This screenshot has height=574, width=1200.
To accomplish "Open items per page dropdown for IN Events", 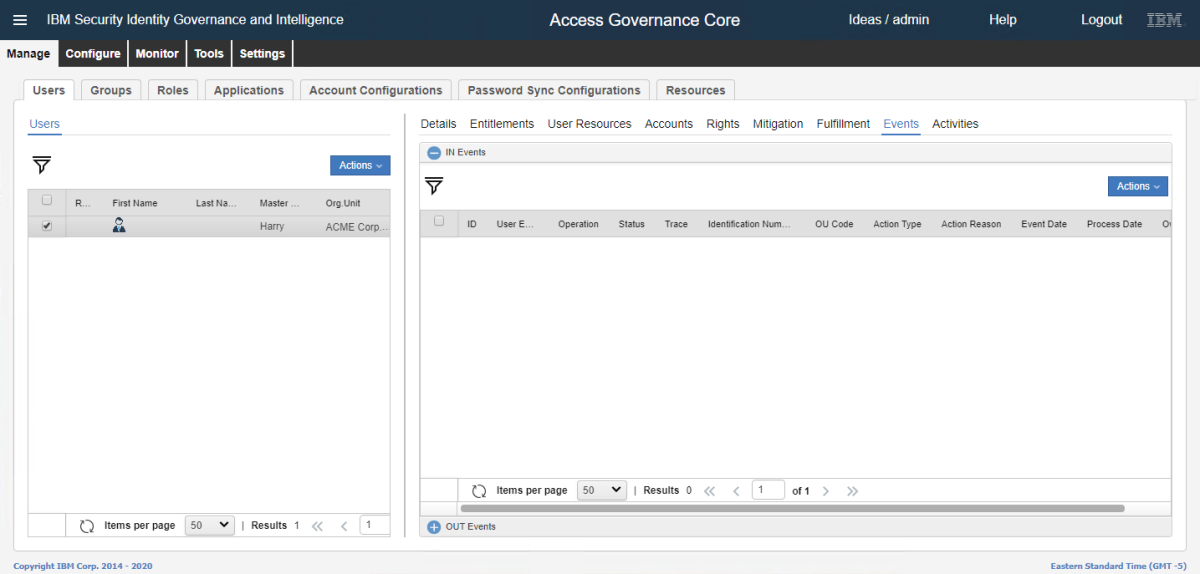I will [x=603, y=490].
